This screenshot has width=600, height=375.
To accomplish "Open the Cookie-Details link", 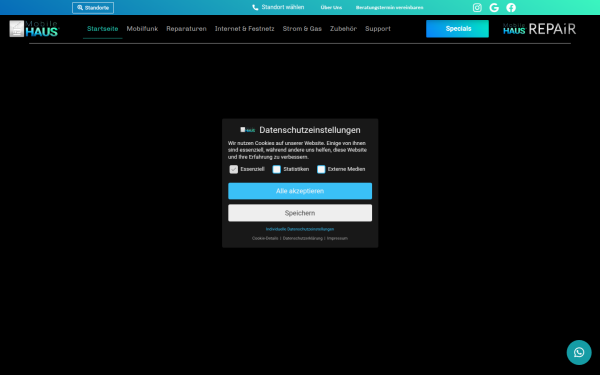I will tap(265, 238).
